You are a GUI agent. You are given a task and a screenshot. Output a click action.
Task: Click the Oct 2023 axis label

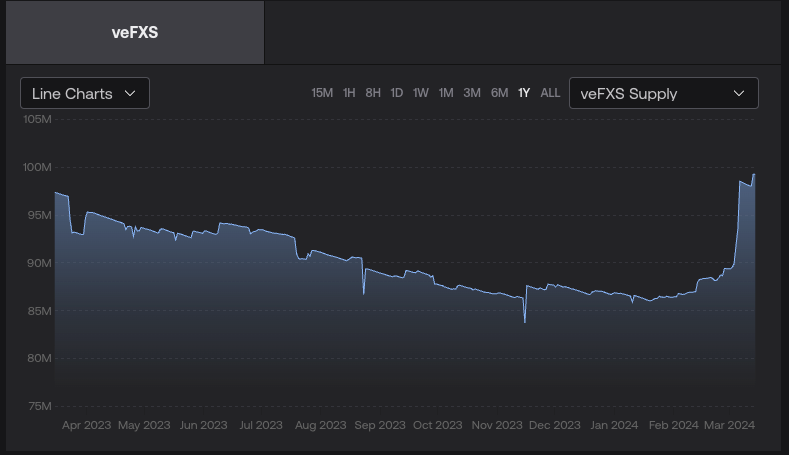coord(438,425)
